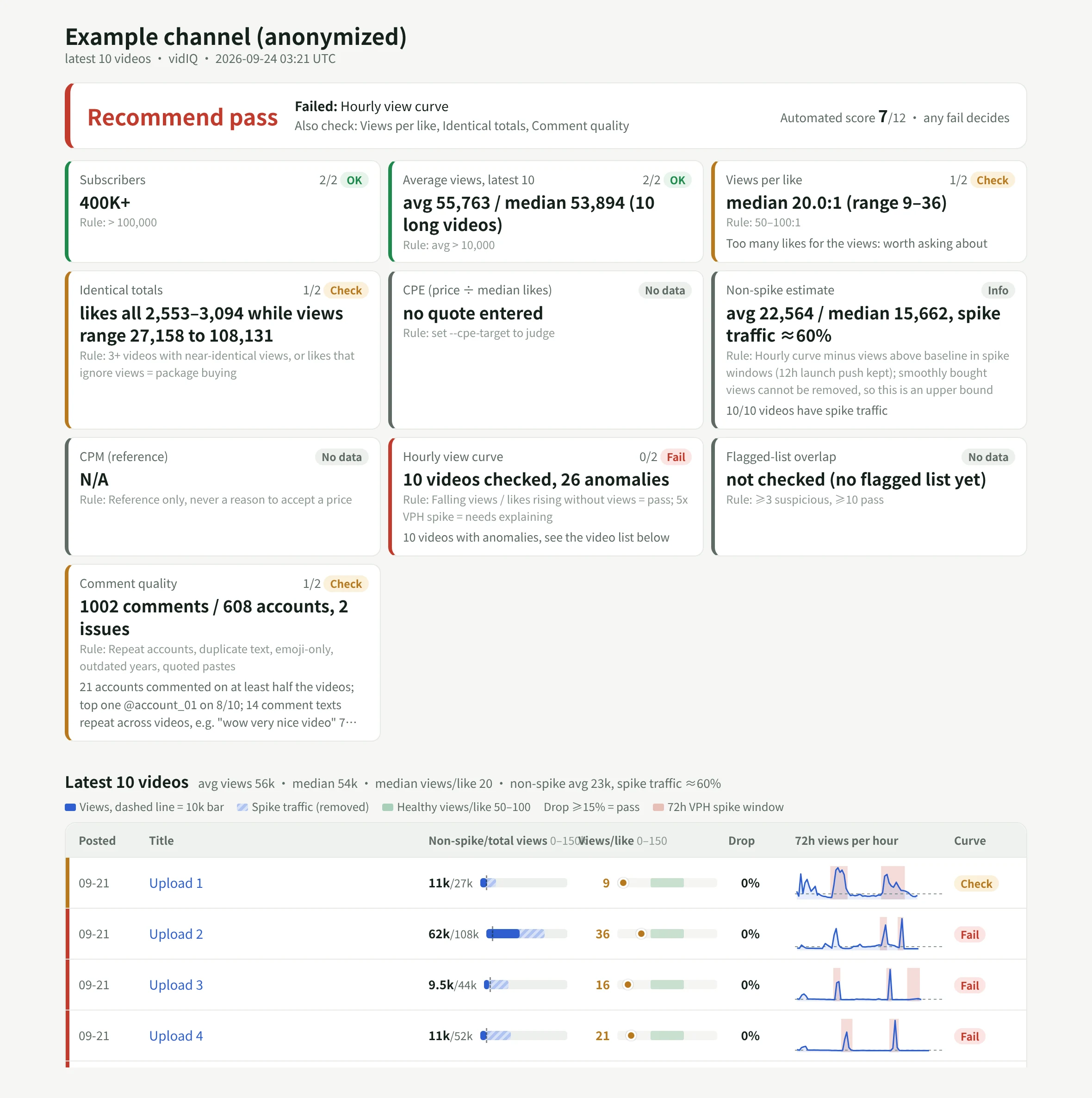
Task: Click the blue Views legend swatch
Action: [x=70, y=808]
